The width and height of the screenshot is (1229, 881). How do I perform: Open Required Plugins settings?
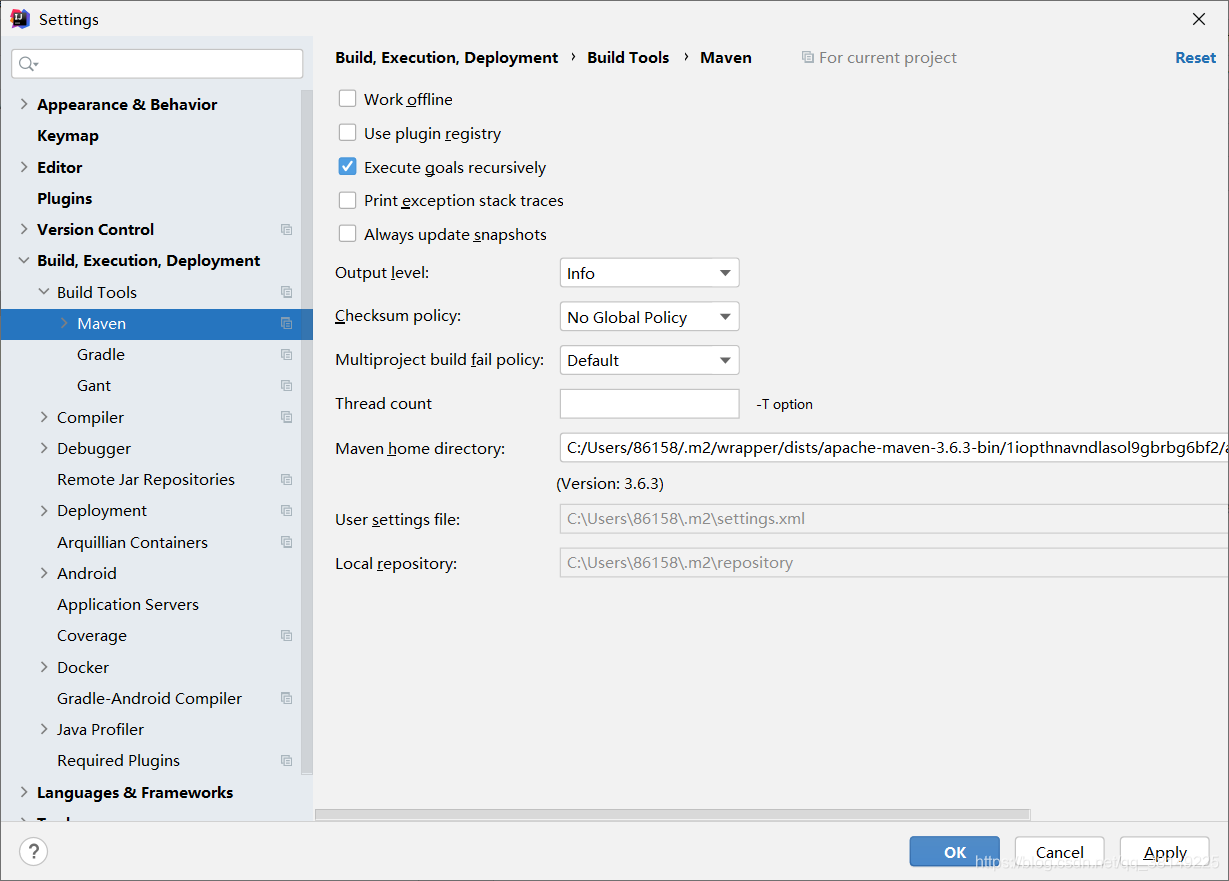pyautogui.click(x=119, y=760)
